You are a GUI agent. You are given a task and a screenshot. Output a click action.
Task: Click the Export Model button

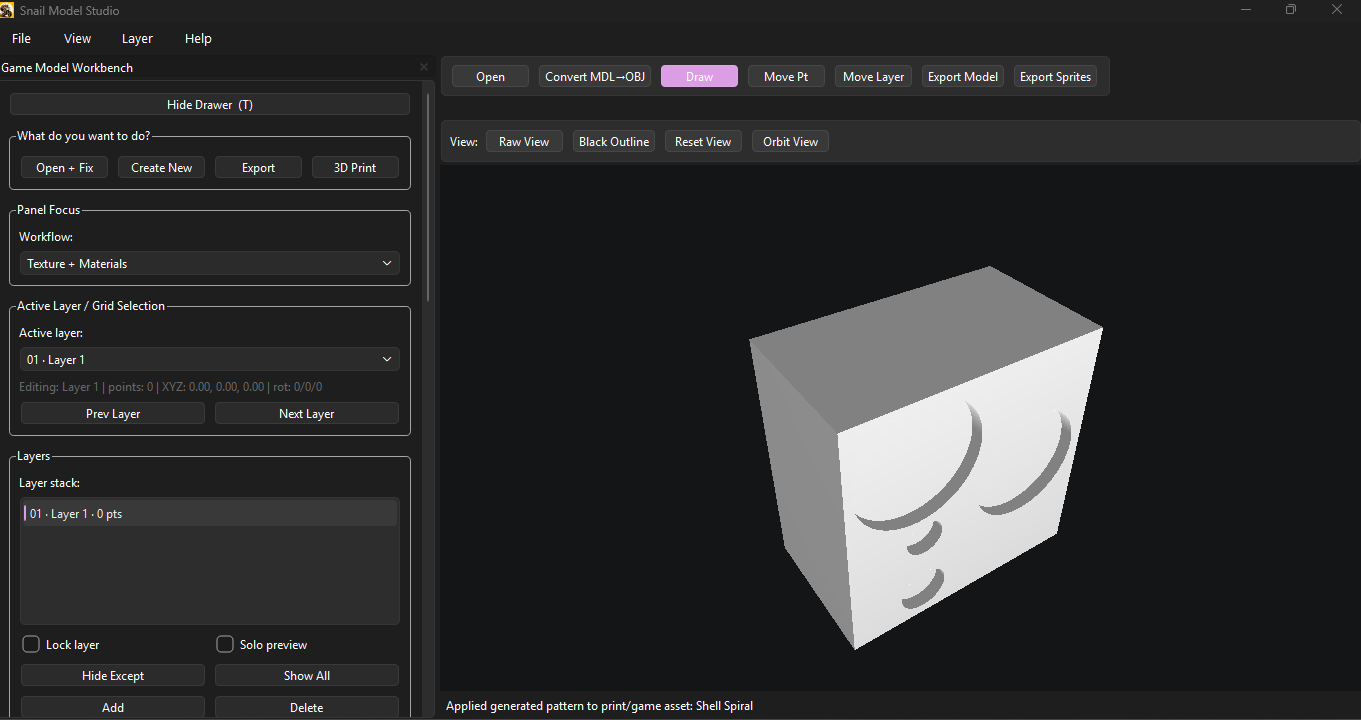click(x=963, y=76)
